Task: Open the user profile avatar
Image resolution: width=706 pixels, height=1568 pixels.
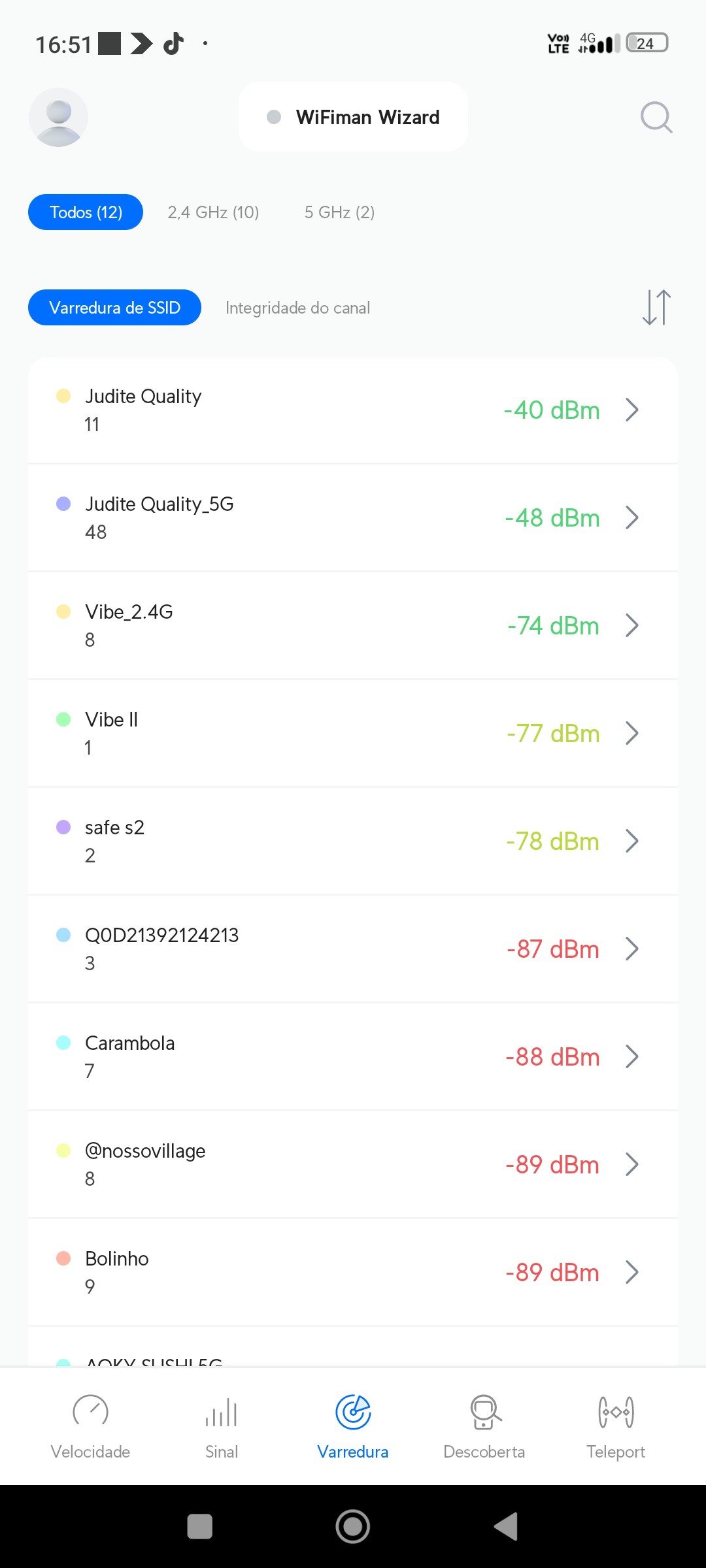Action: point(58,118)
